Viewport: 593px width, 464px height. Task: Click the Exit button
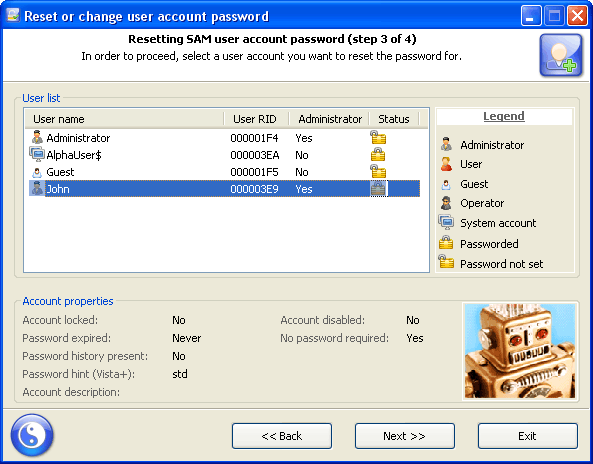(x=528, y=436)
